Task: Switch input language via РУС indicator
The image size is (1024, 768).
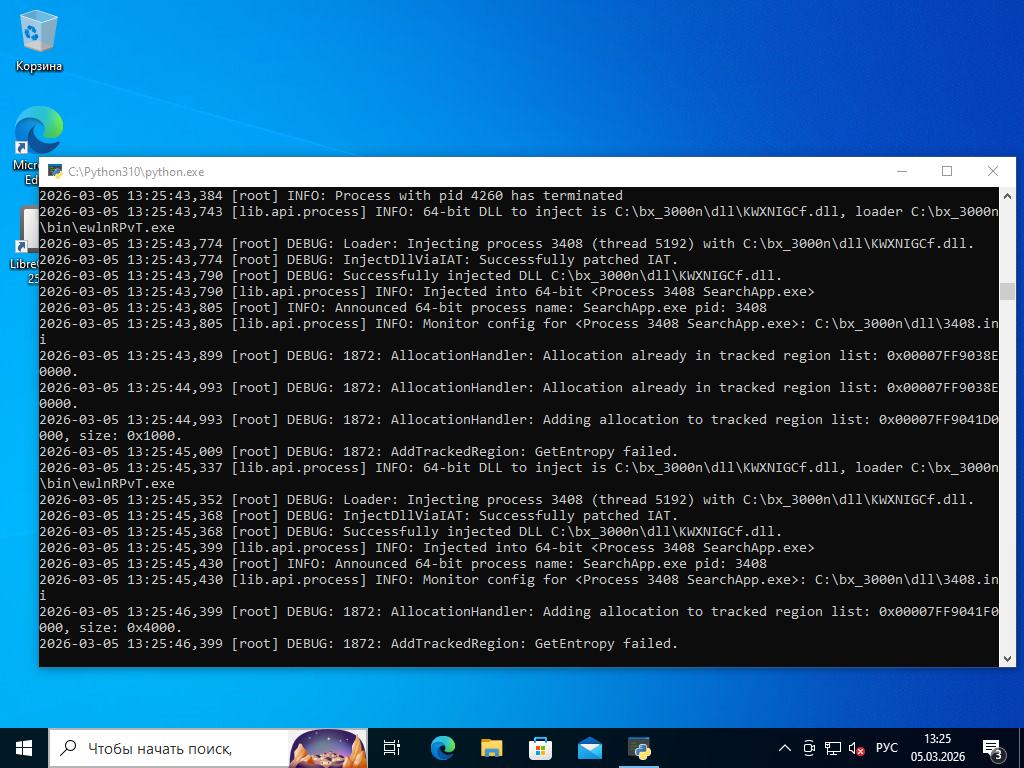Action: click(886, 748)
